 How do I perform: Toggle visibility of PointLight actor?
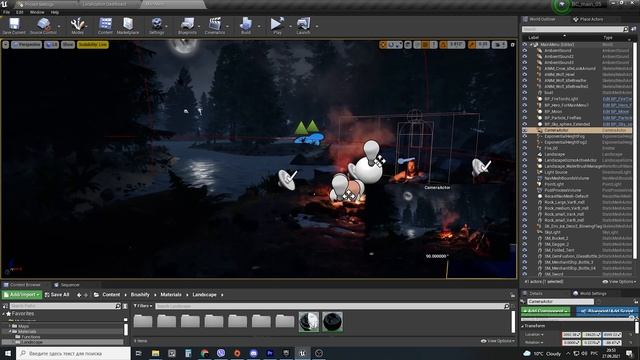(x=525, y=184)
